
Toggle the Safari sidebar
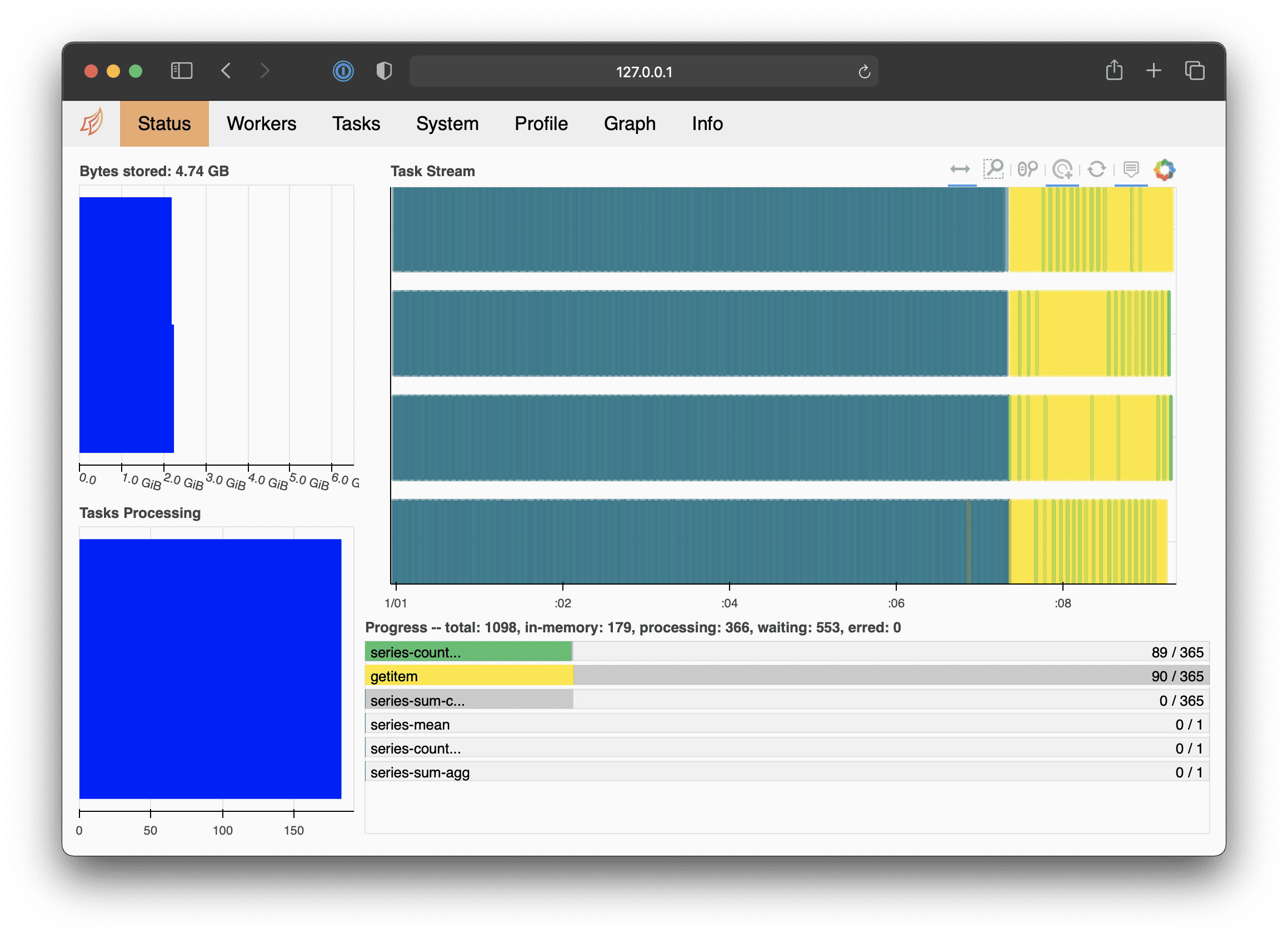[182, 71]
